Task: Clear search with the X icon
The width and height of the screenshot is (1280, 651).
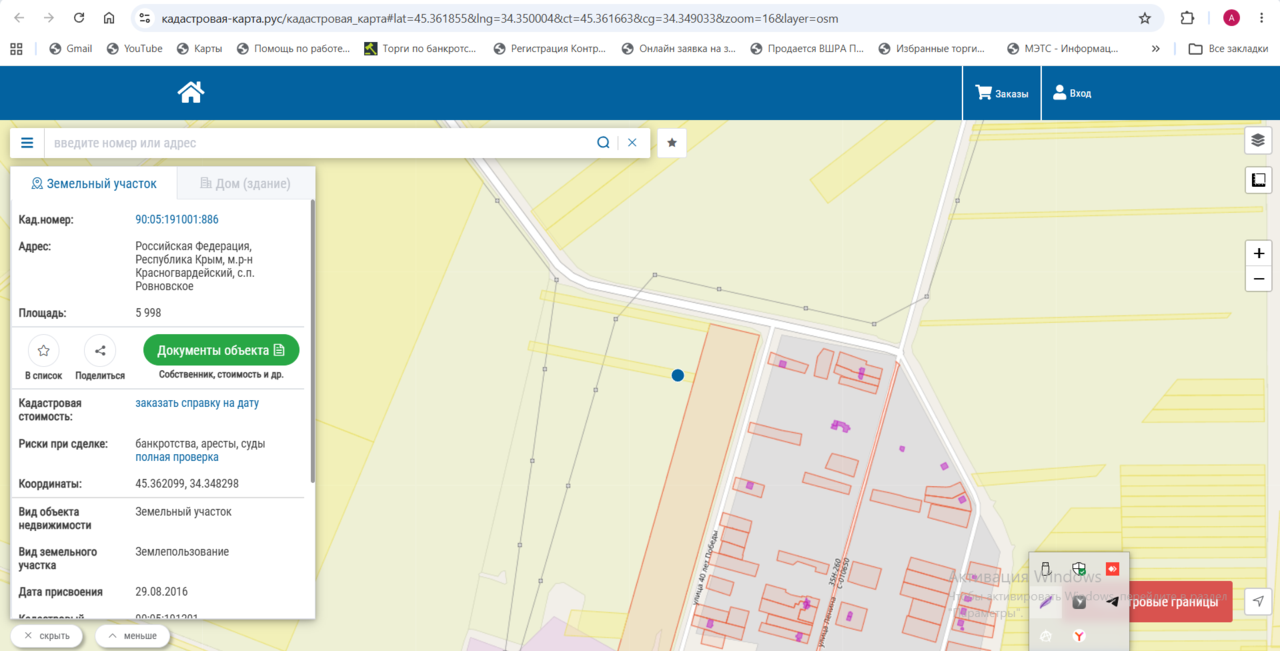Action: click(x=632, y=143)
